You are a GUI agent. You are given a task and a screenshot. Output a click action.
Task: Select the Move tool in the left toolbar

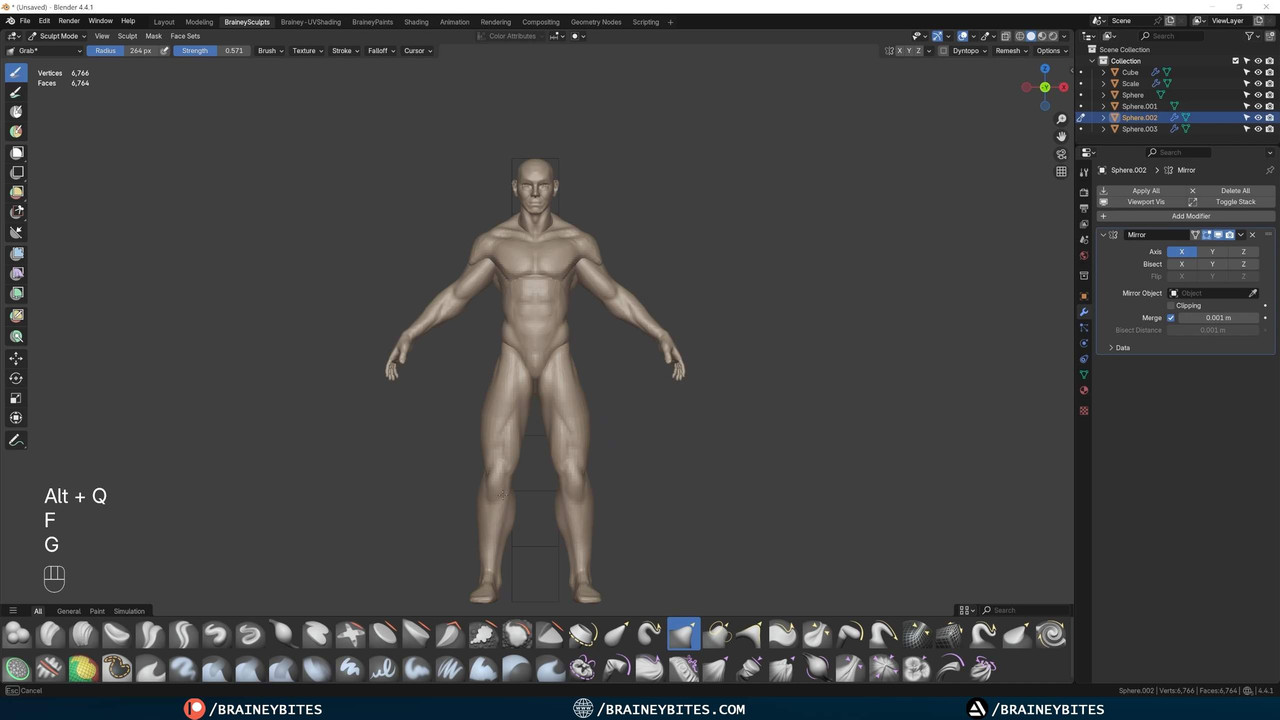tap(16, 358)
